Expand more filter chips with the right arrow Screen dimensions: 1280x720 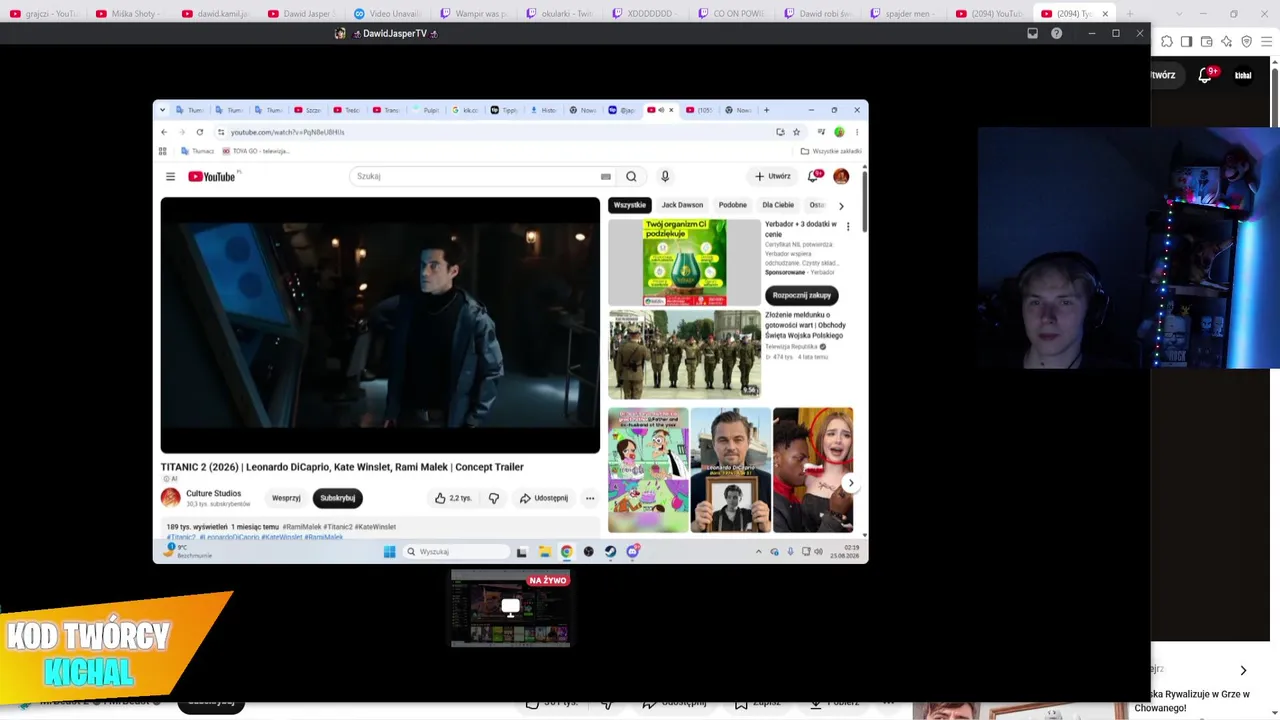pyautogui.click(x=841, y=205)
